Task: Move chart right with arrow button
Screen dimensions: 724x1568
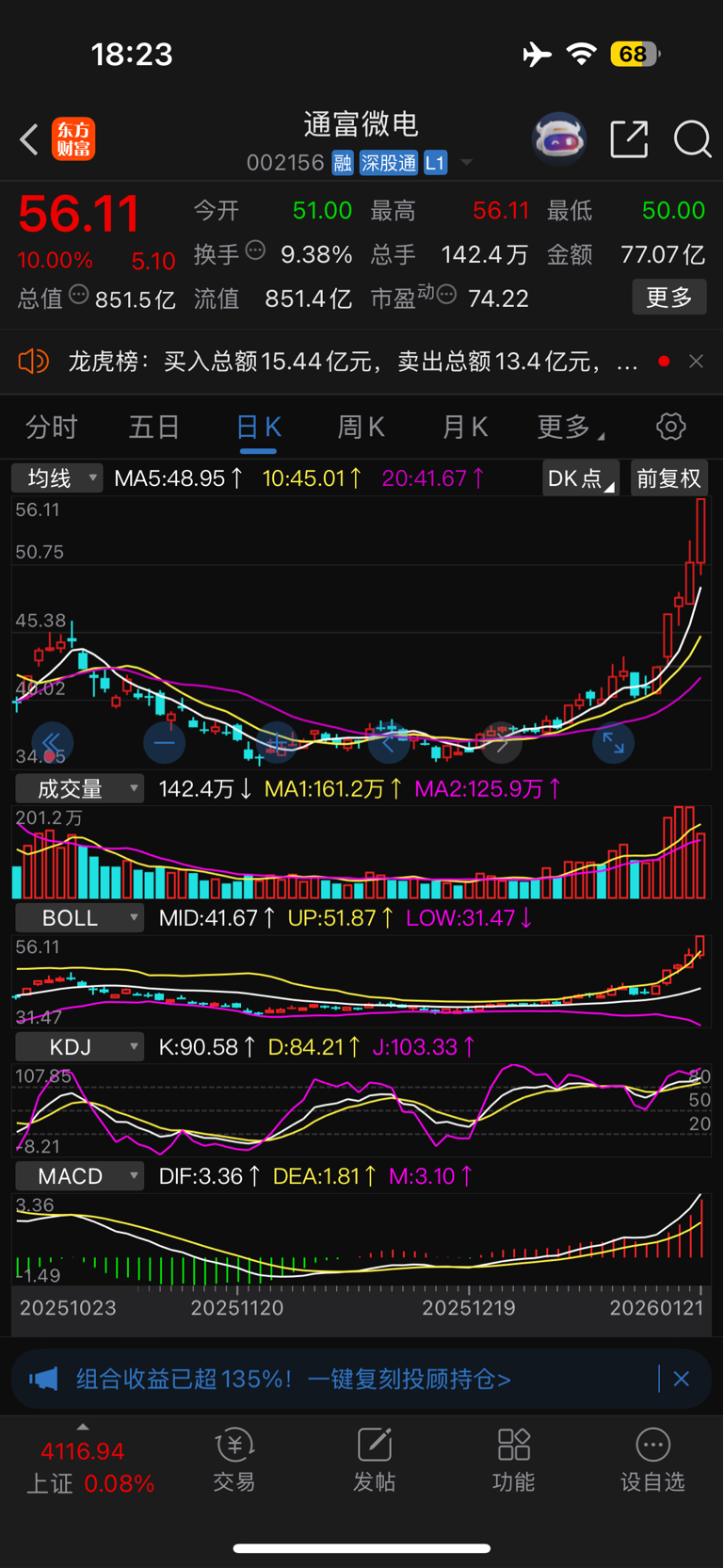Action: click(501, 743)
